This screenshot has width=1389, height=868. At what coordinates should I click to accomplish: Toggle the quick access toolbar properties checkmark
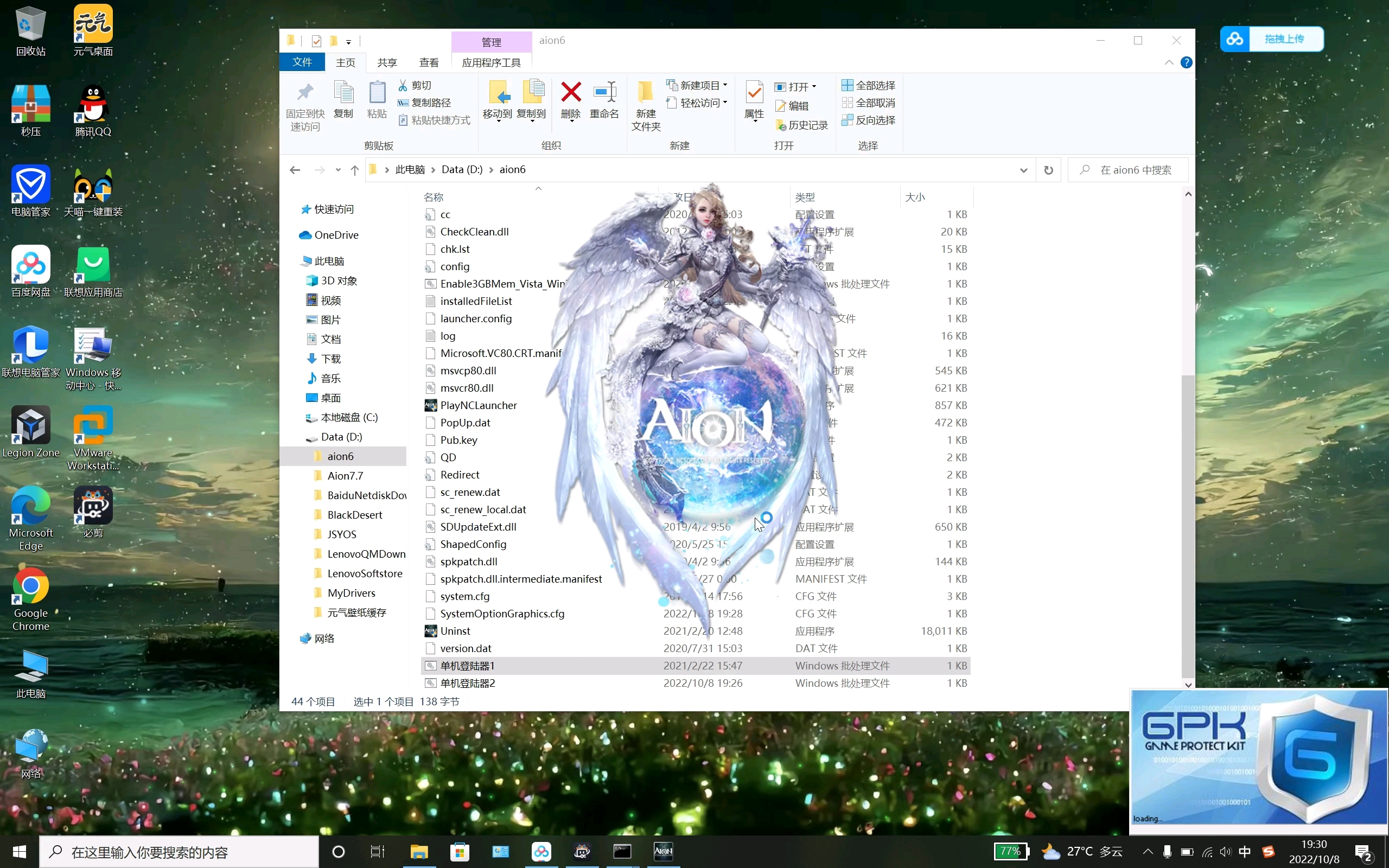(x=316, y=41)
